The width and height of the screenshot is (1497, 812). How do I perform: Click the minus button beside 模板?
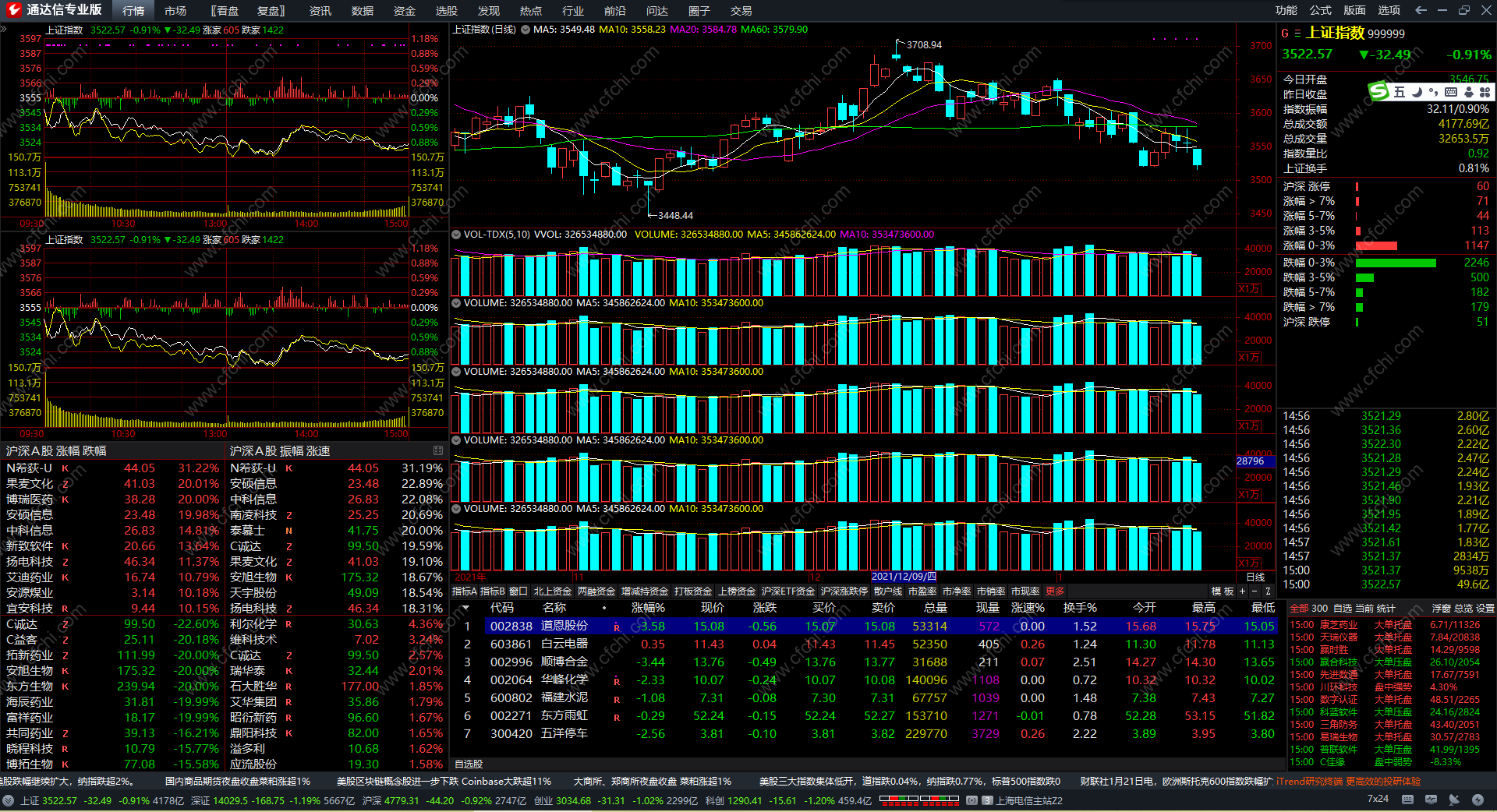(x=1255, y=591)
